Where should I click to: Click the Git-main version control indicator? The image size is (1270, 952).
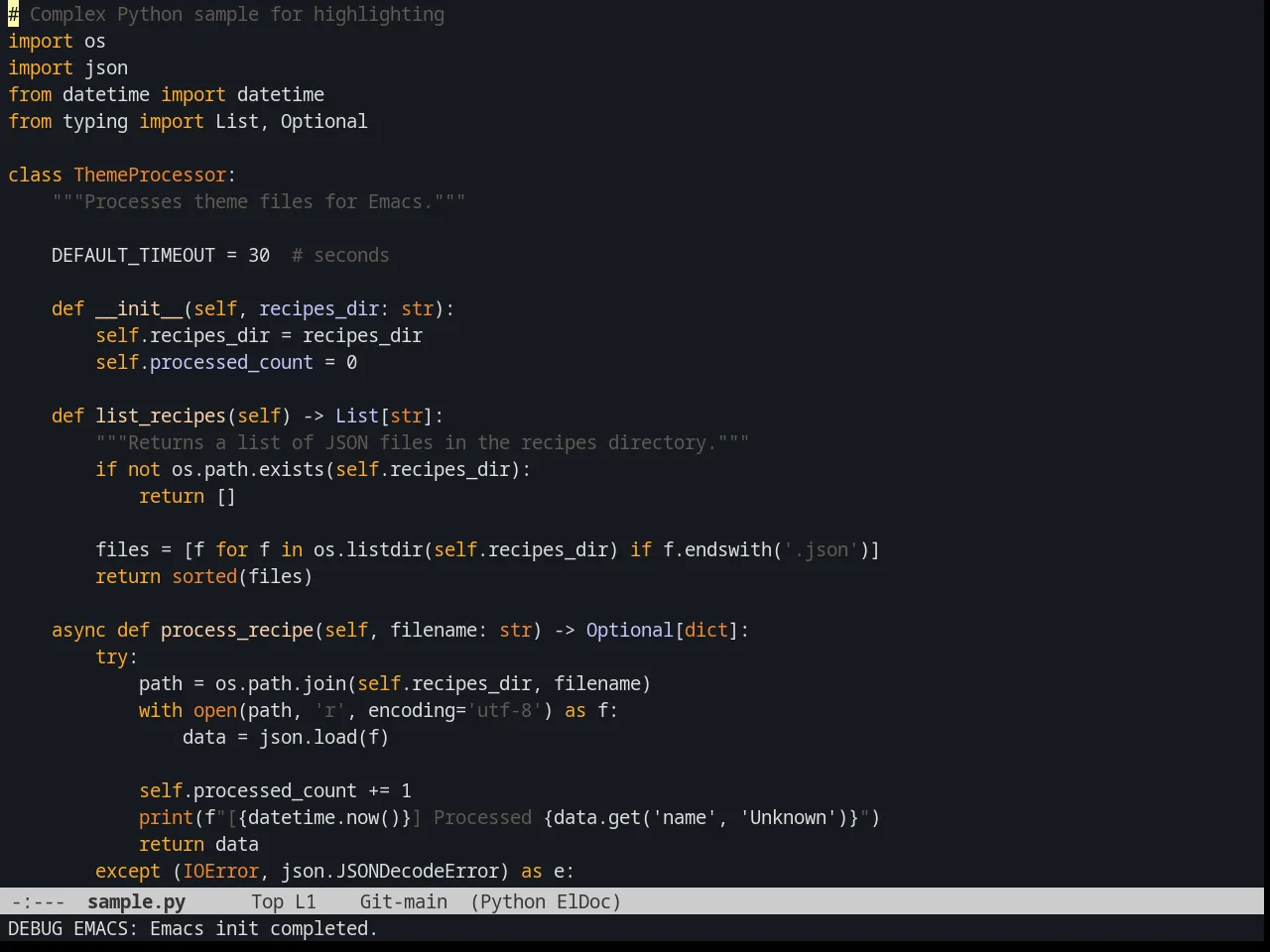pyautogui.click(x=403, y=901)
